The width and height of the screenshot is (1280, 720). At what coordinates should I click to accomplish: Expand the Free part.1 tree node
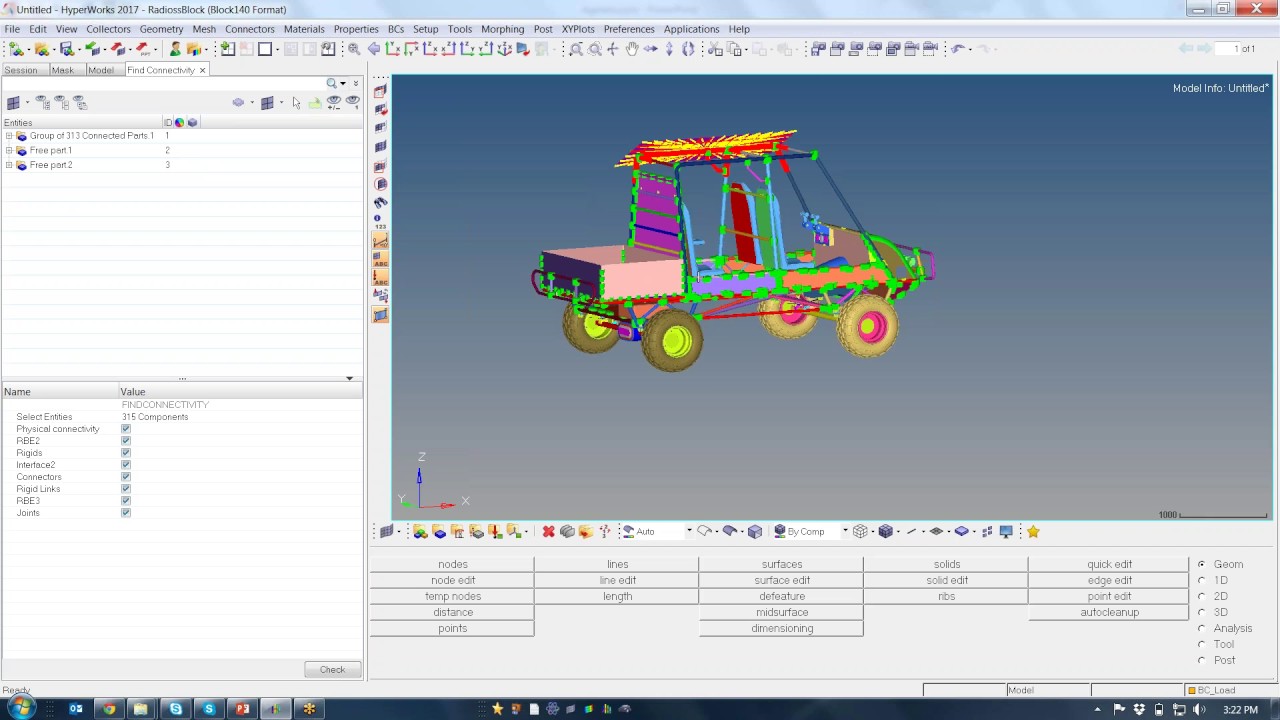point(9,150)
